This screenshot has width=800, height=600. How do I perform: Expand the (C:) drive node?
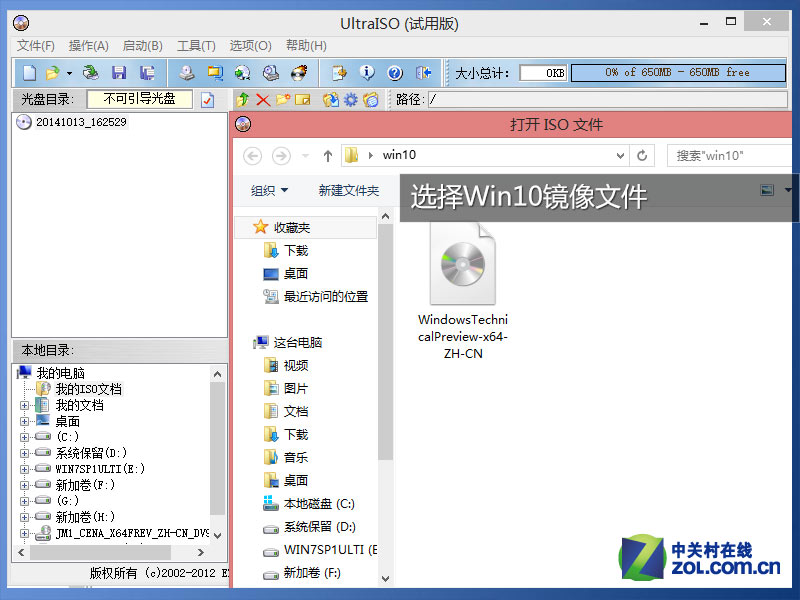click(x=24, y=437)
